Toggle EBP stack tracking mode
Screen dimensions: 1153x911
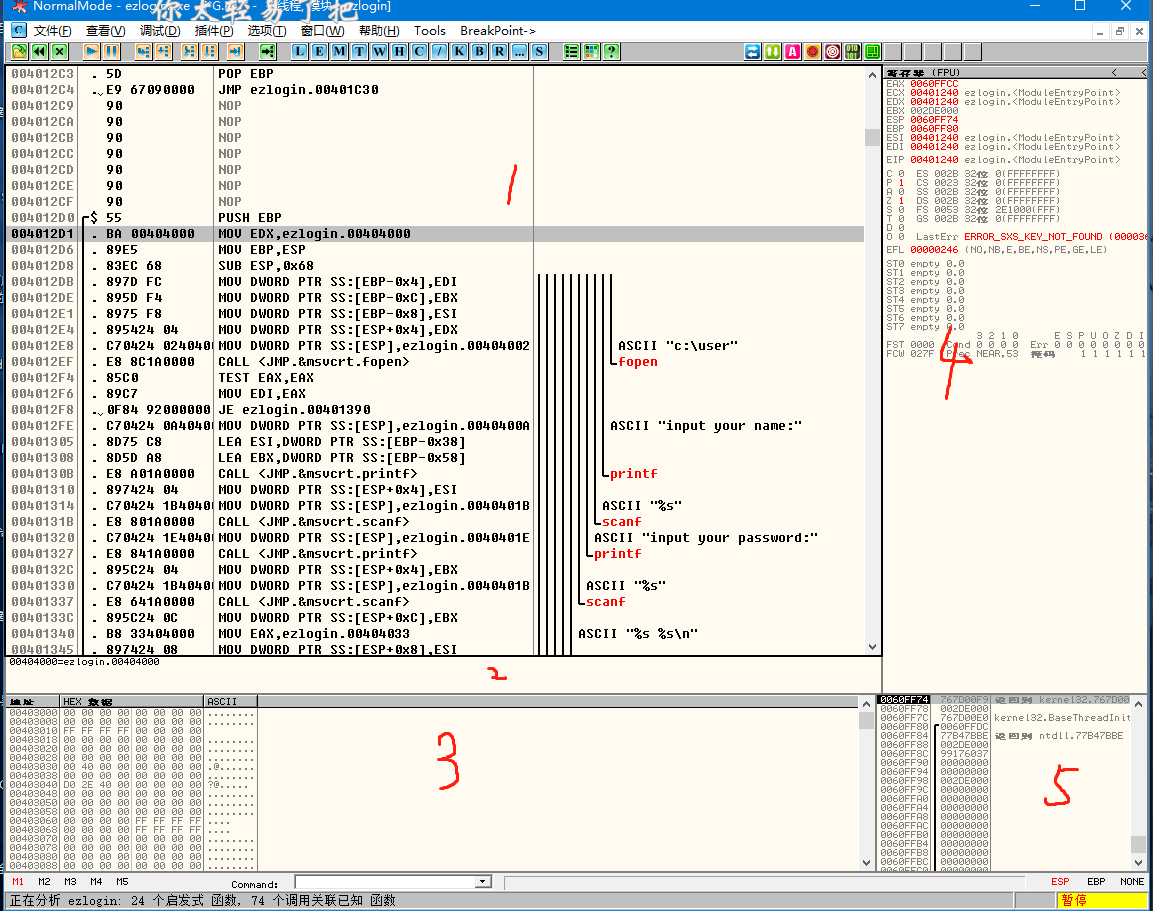pyautogui.click(x=1096, y=882)
